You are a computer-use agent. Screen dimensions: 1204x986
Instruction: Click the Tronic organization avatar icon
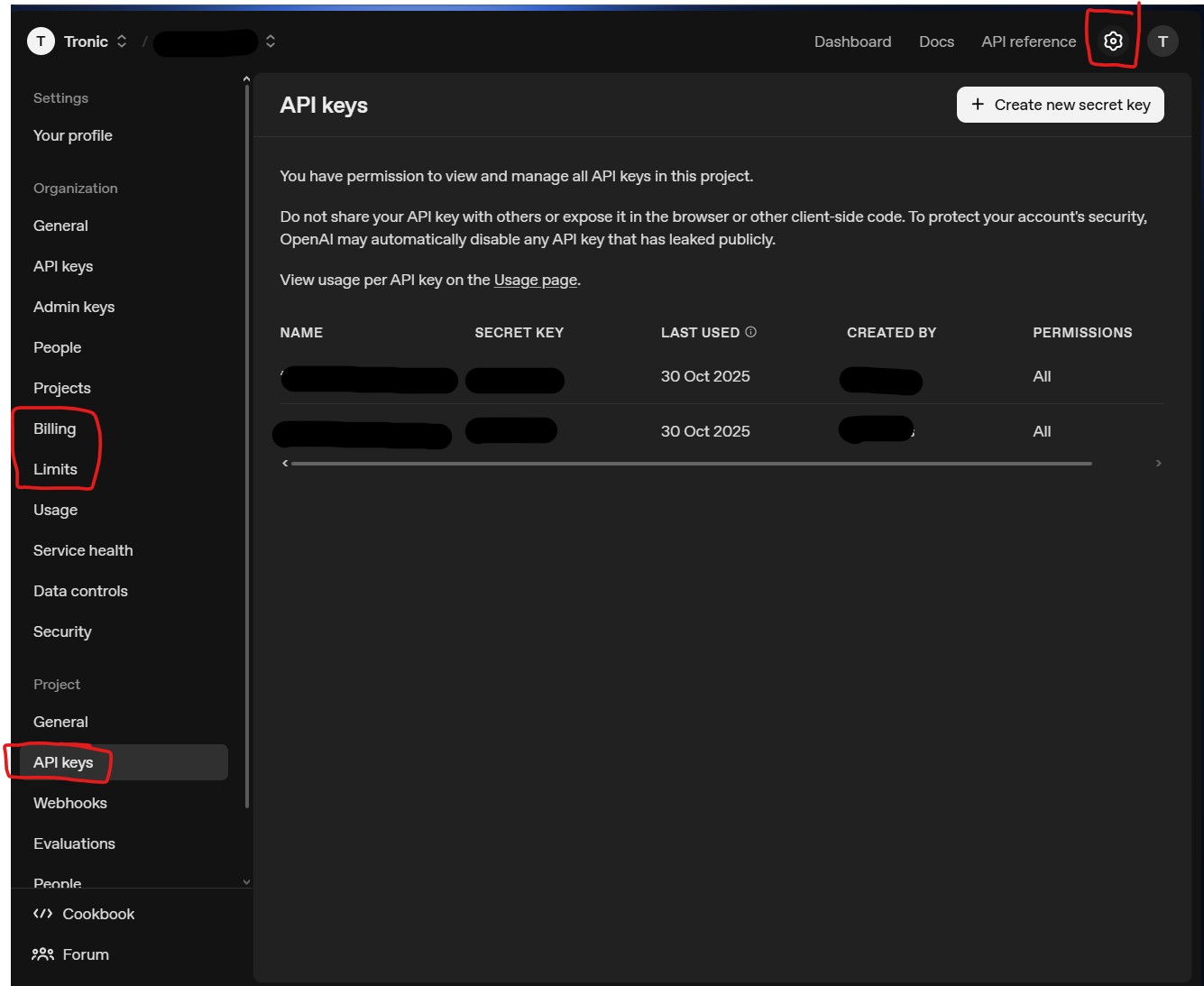click(x=41, y=41)
